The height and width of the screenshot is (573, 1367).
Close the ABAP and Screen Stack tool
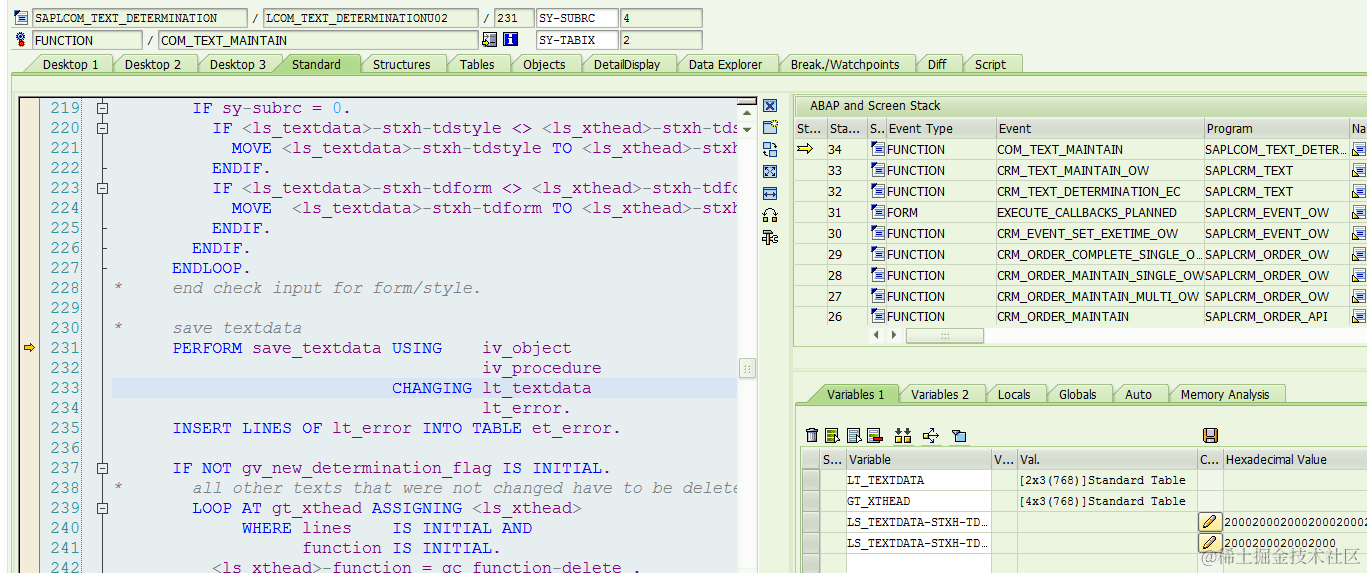click(770, 106)
